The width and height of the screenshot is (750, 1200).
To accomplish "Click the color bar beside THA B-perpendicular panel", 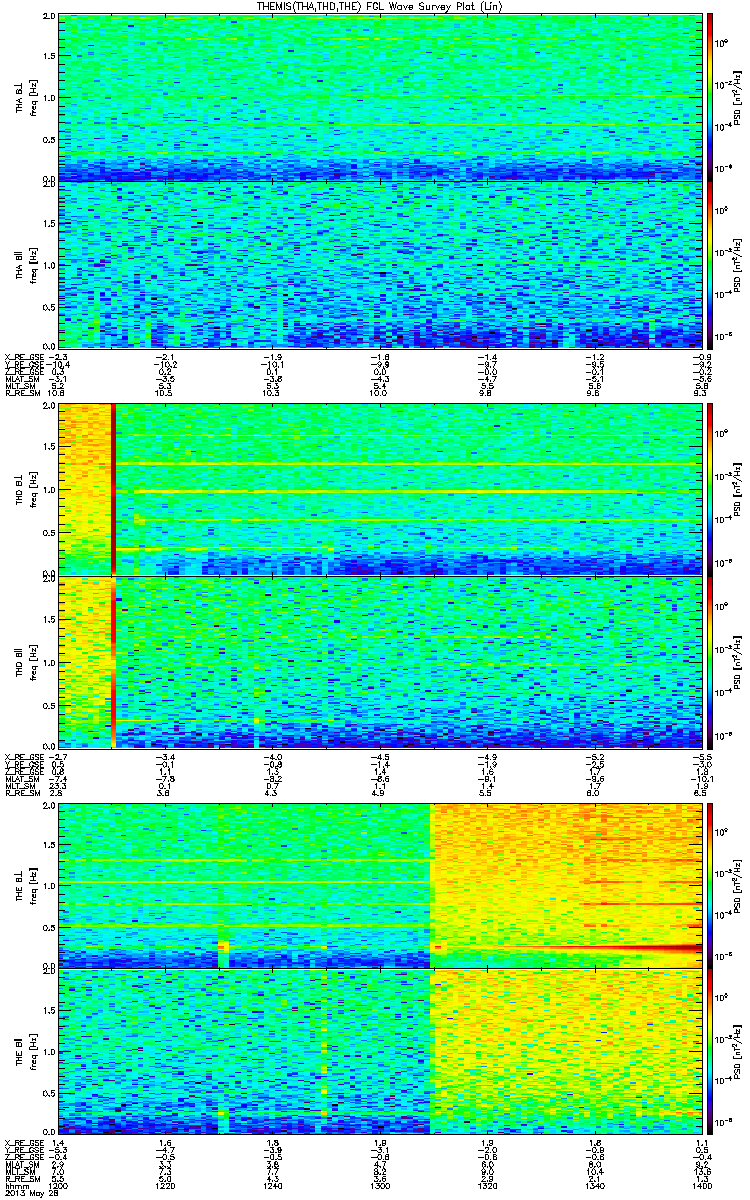I will pyautogui.click(x=710, y=98).
